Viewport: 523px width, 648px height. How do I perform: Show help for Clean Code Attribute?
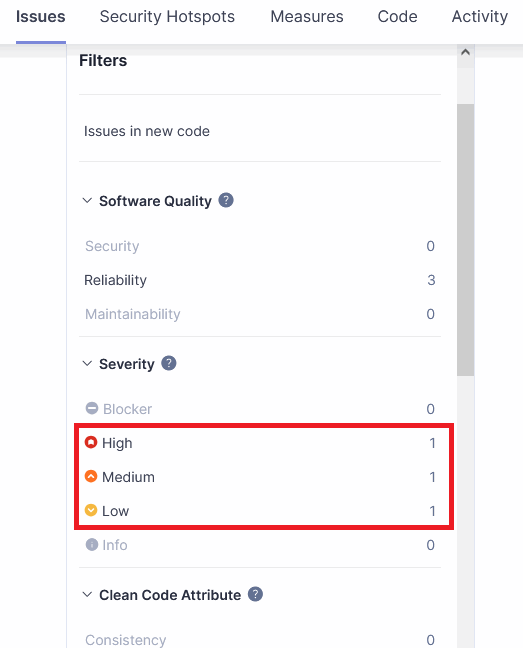[255, 594]
